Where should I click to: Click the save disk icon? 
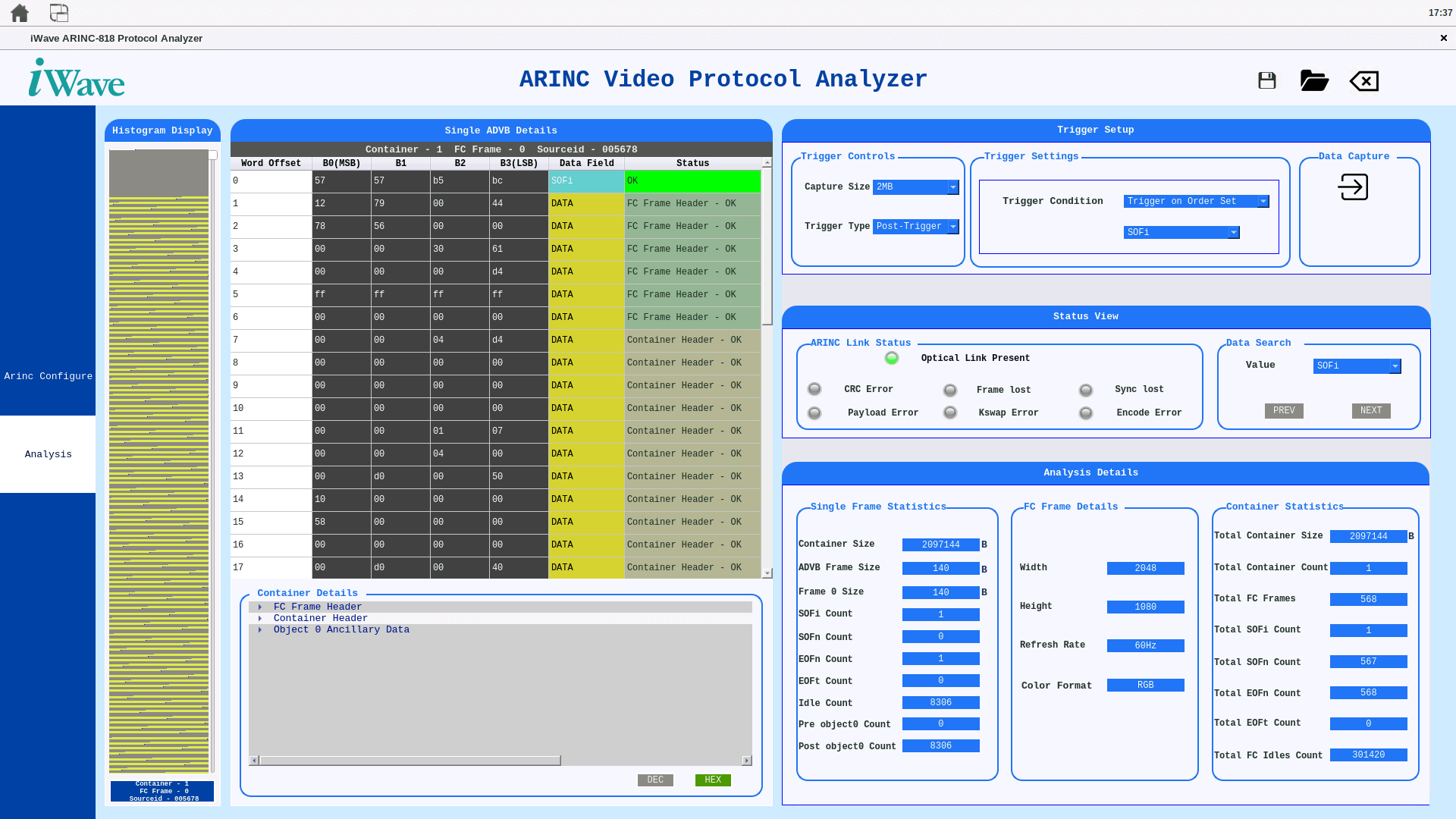click(x=1266, y=80)
